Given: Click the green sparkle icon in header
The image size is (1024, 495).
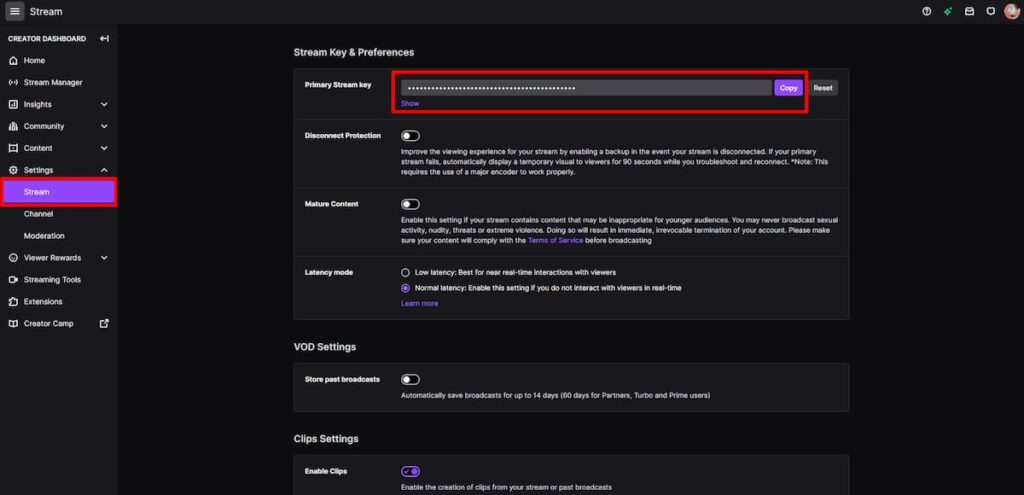Looking at the screenshot, I should click(948, 12).
